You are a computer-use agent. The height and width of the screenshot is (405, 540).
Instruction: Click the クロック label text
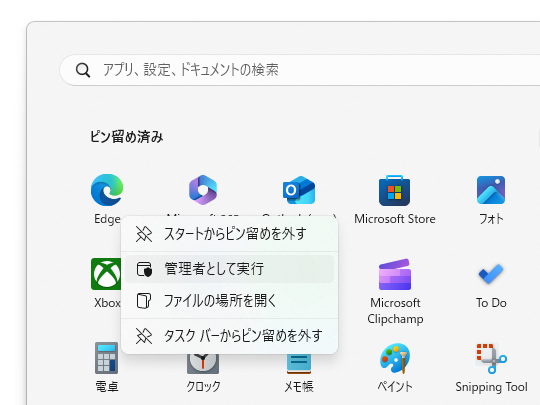pos(203,387)
